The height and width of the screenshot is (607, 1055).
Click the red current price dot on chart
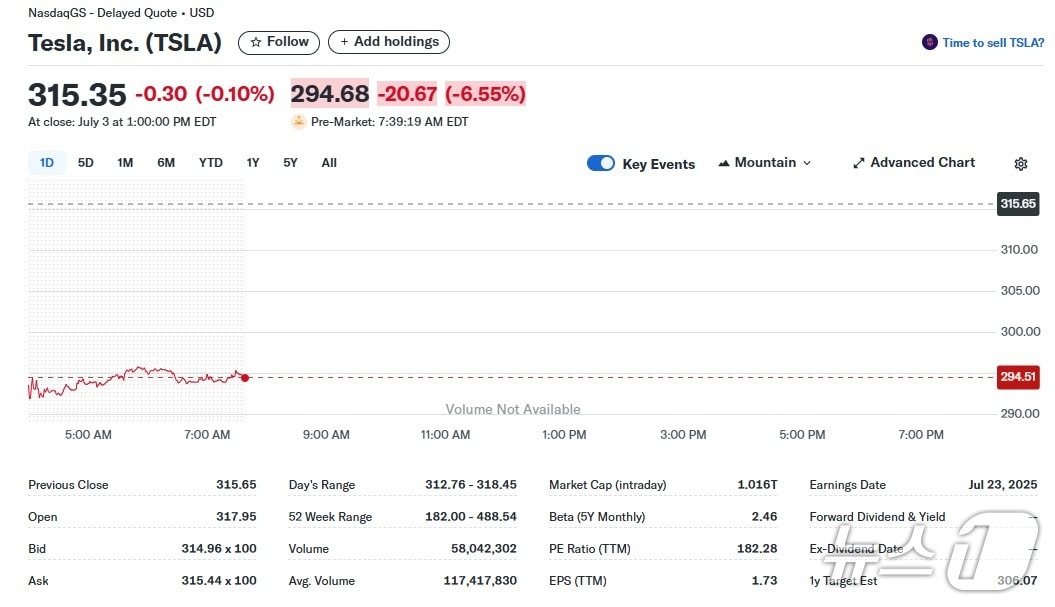[x=245, y=378]
